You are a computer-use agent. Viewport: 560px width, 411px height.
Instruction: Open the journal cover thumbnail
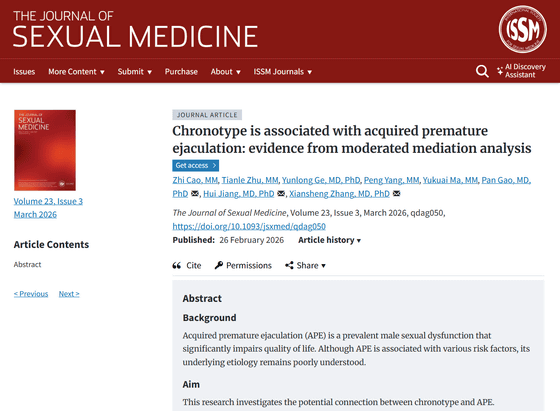point(45,150)
